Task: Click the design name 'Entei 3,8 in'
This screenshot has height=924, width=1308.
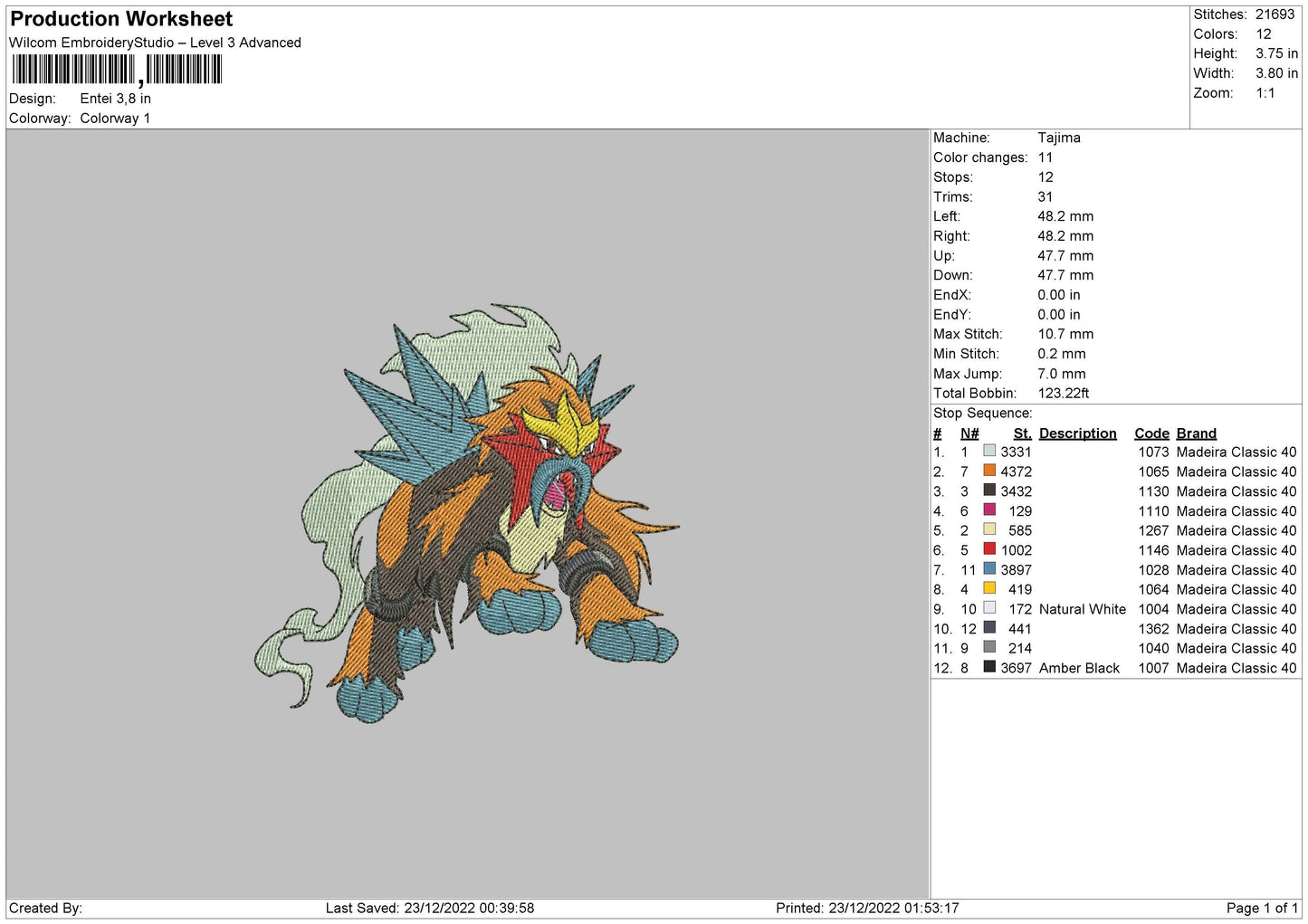Action: (x=116, y=99)
